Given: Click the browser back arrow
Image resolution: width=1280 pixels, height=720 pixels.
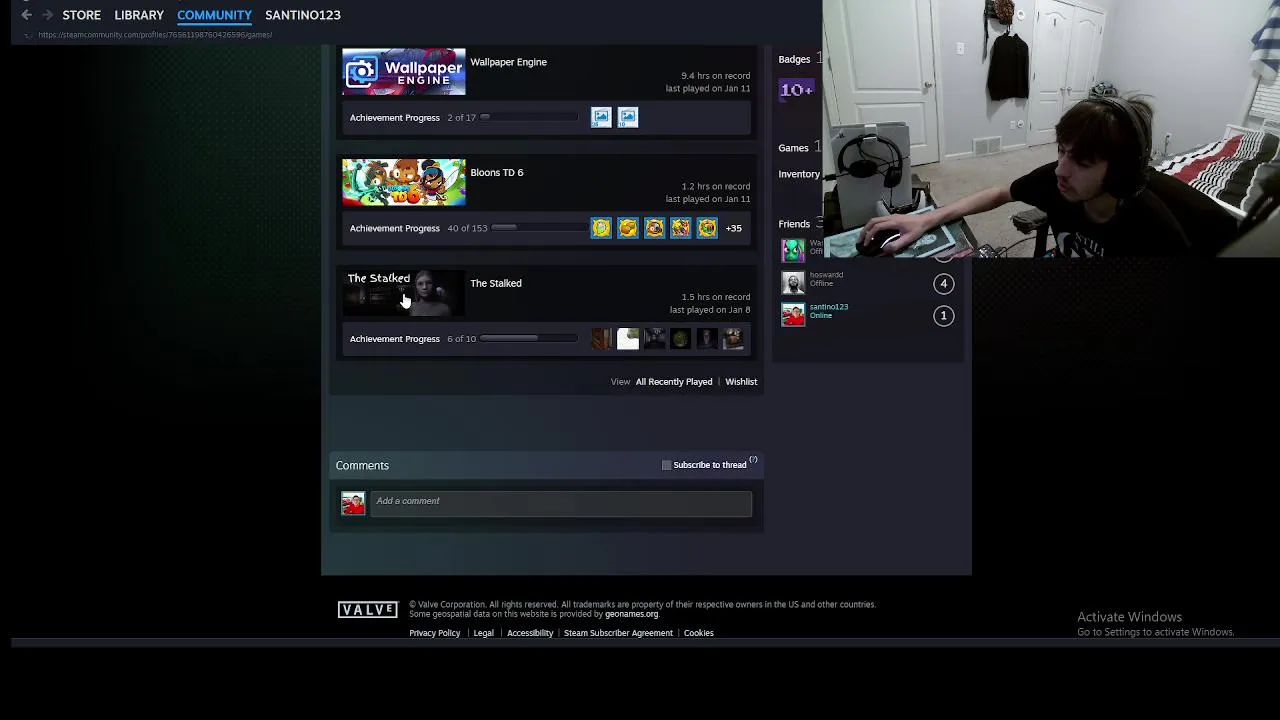Looking at the screenshot, I should tap(26, 15).
